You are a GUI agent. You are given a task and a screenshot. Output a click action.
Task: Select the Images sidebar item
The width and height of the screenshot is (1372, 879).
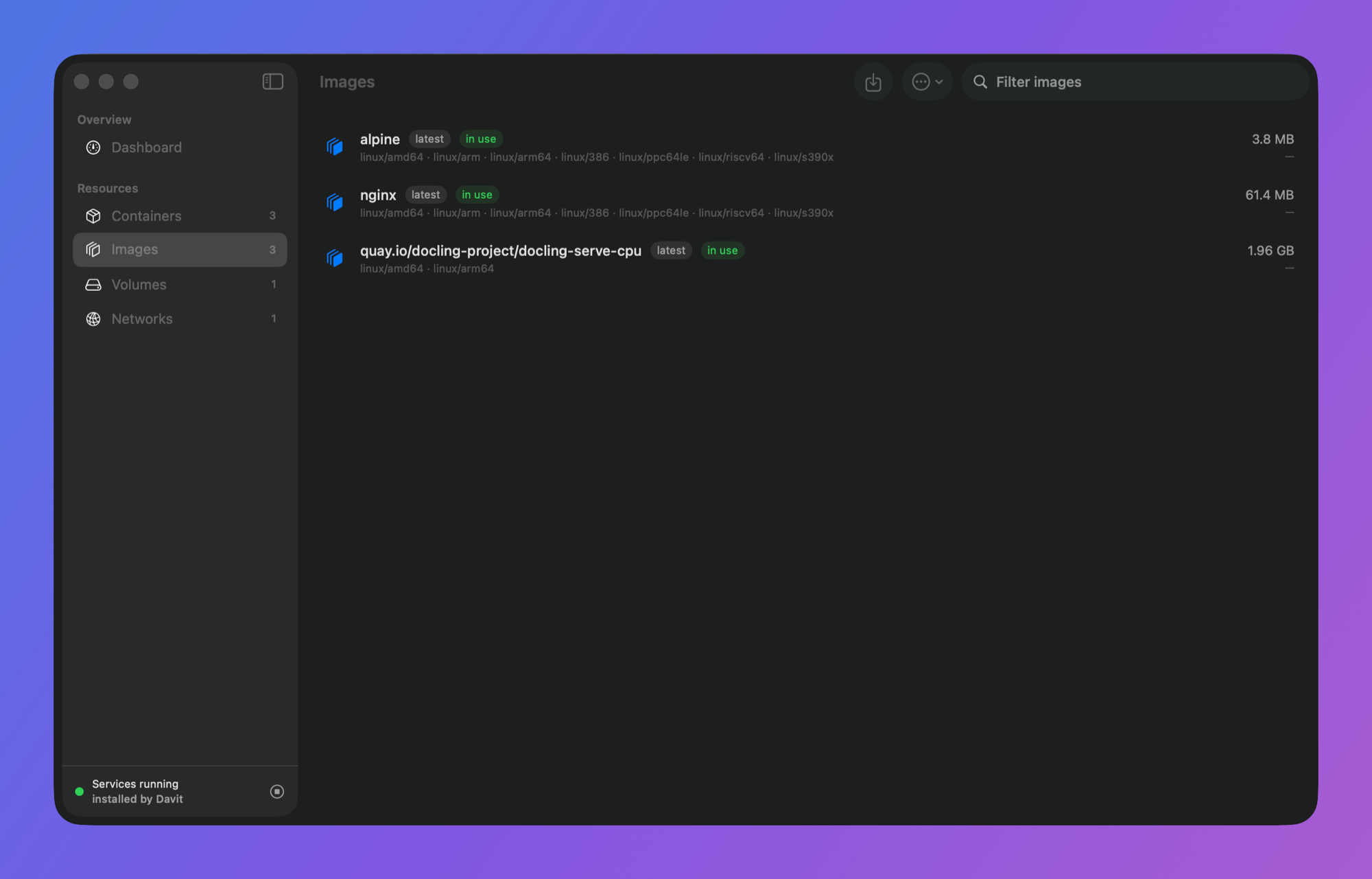click(180, 250)
